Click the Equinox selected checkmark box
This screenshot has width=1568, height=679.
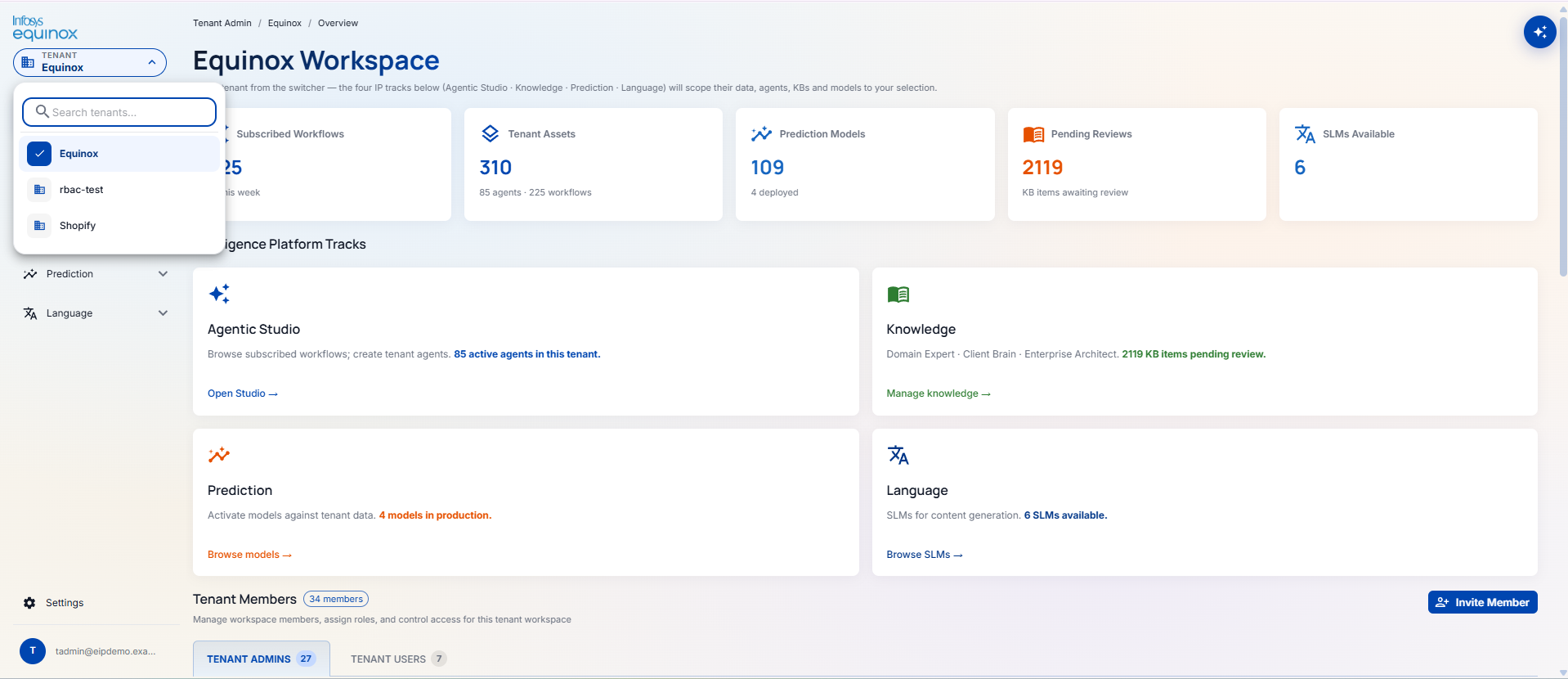[x=39, y=154]
